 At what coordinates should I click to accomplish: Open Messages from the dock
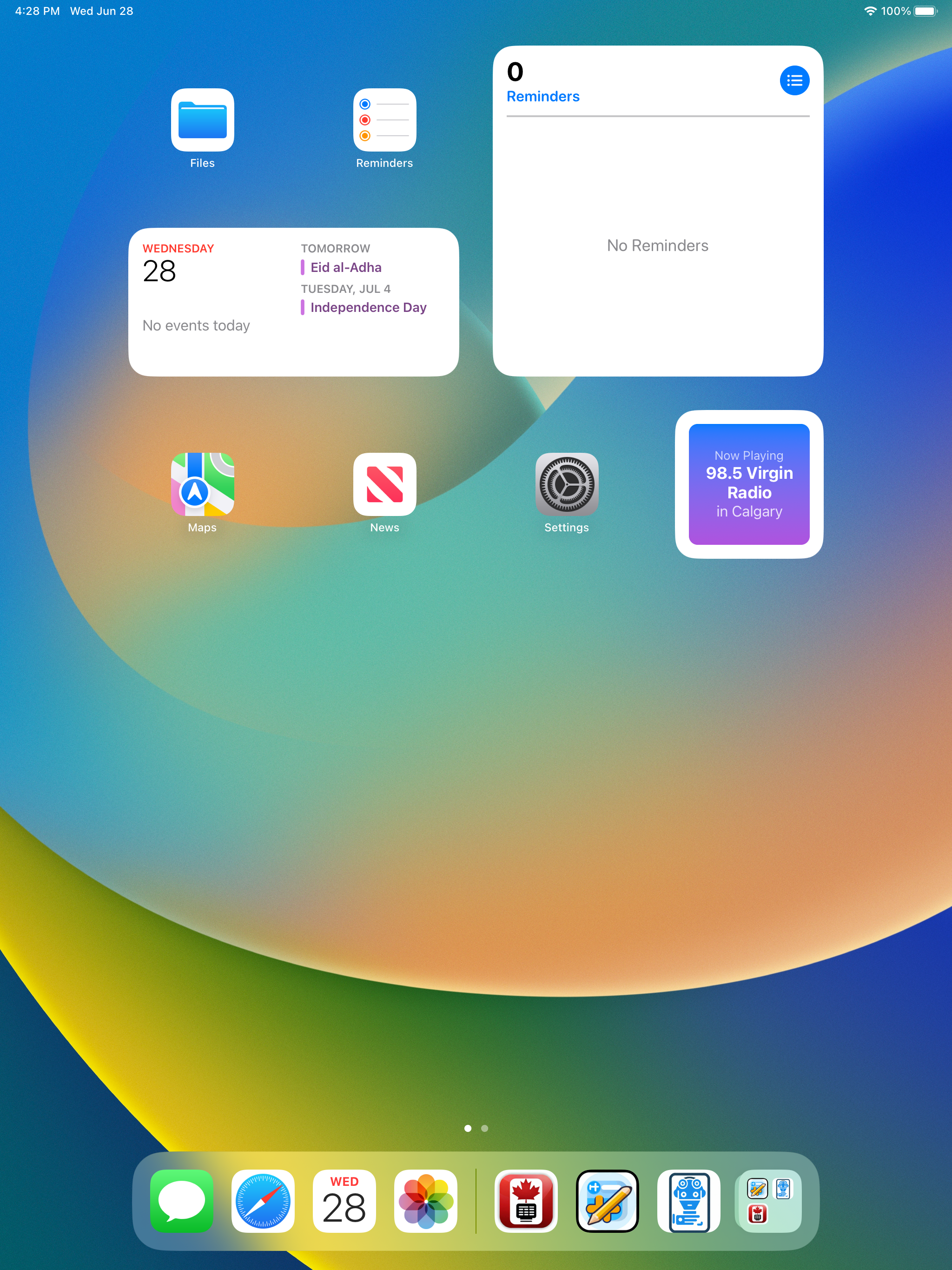(x=182, y=1201)
